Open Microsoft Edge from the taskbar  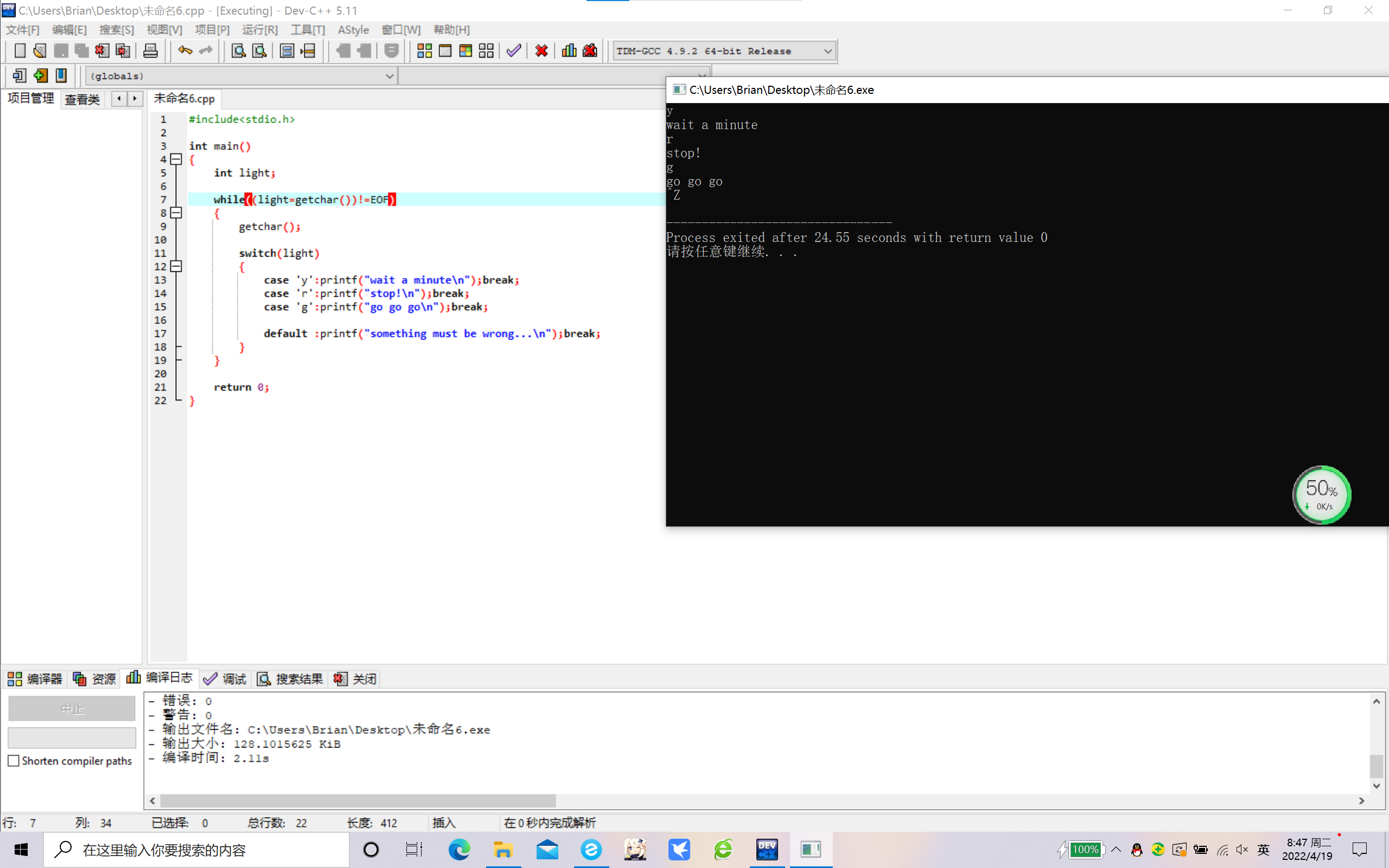click(459, 849)
